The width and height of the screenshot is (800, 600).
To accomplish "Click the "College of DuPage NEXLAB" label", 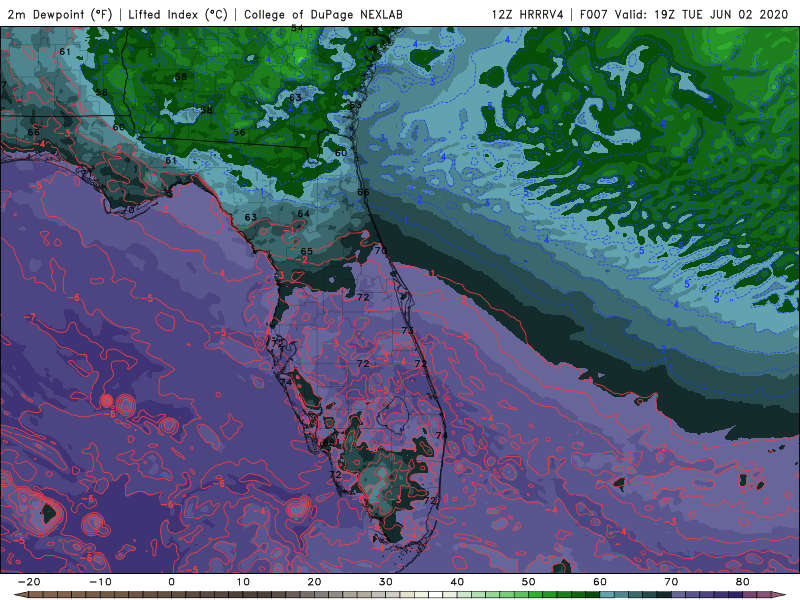I will pyautogui.click(x=323, y=14).
